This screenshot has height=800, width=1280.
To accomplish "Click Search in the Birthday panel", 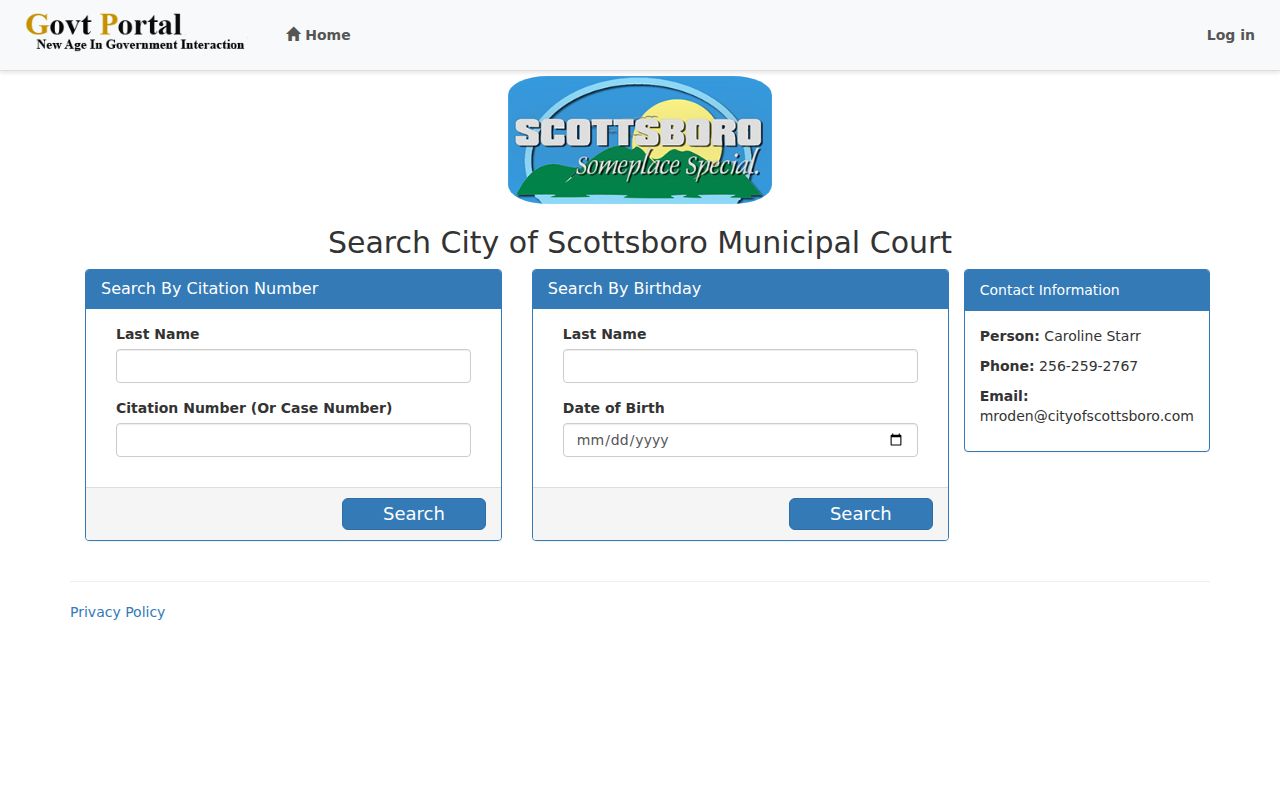I will (861, 514).
